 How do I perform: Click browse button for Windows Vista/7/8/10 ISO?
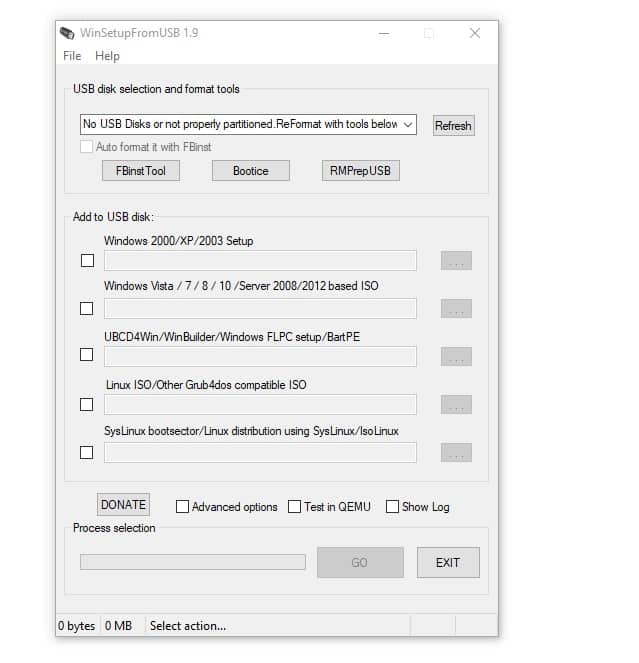click(456, 309)
